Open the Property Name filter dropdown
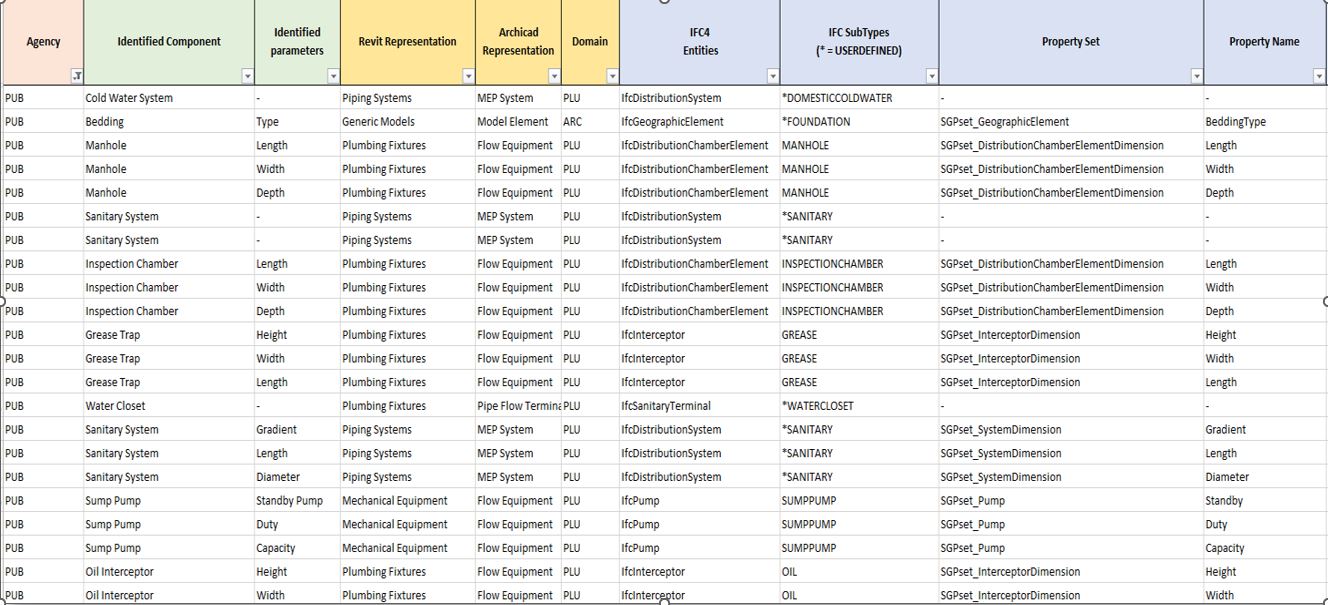 [x=1318, y=76]
